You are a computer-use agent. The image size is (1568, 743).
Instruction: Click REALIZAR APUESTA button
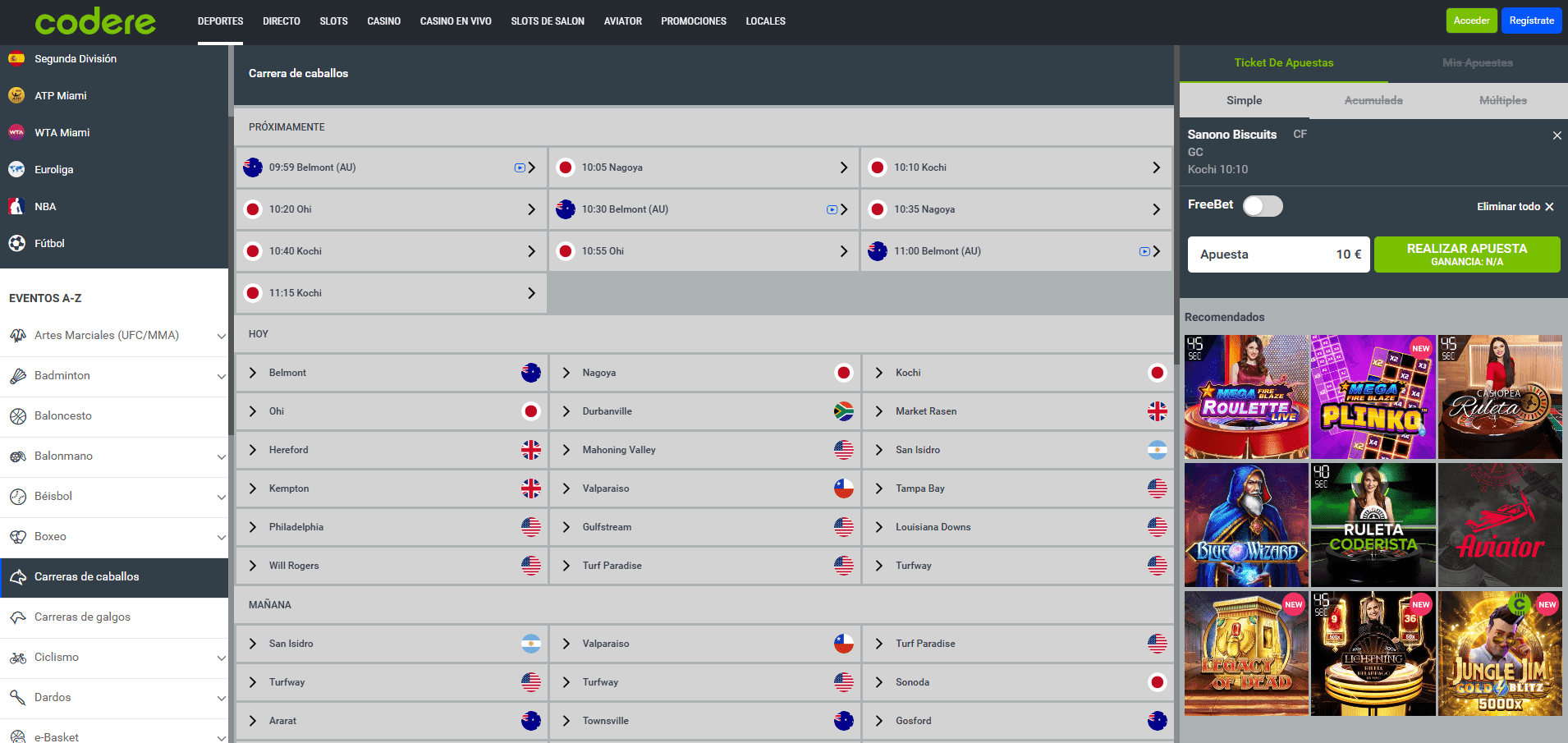click(x=1467, y=255)
